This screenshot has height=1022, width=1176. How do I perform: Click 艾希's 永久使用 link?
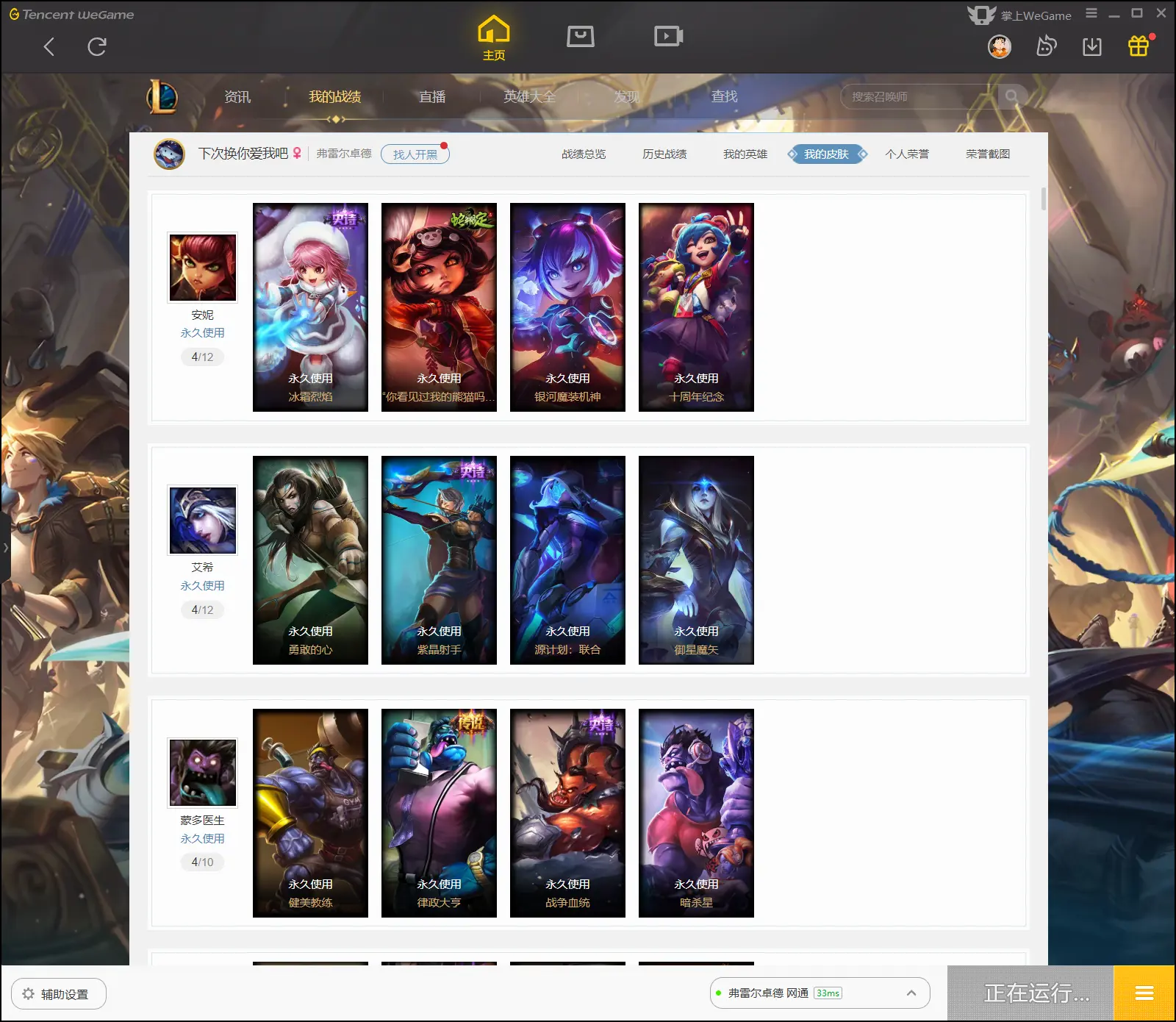click(x=203, y=586)
